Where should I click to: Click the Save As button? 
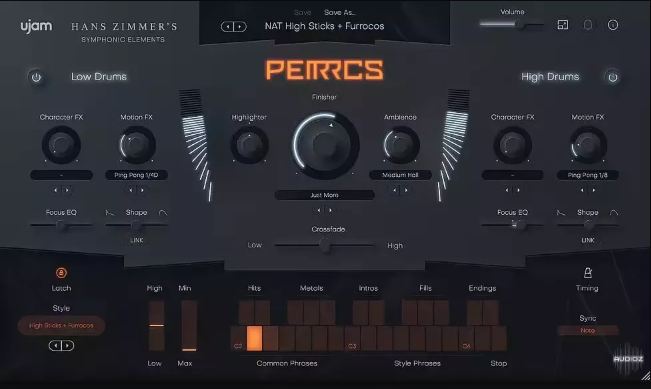coord(340,12)
